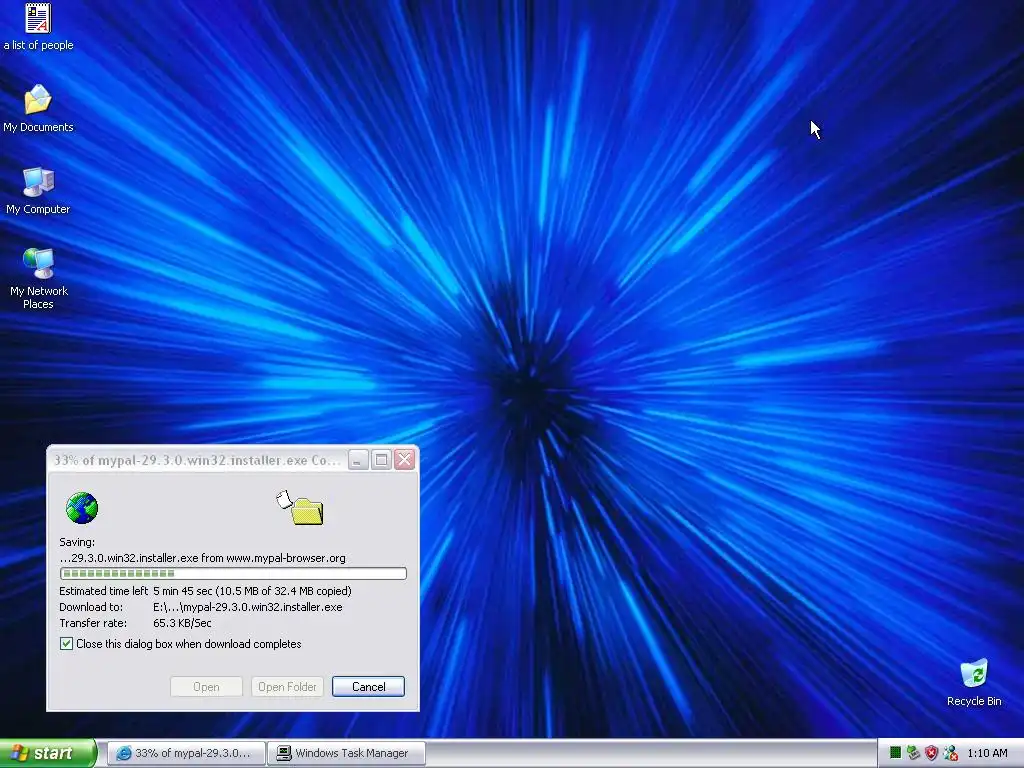Viewport: 1024px width, 768px height.
Task: Click the globe icon in download dialog
Action: [82, 508]
